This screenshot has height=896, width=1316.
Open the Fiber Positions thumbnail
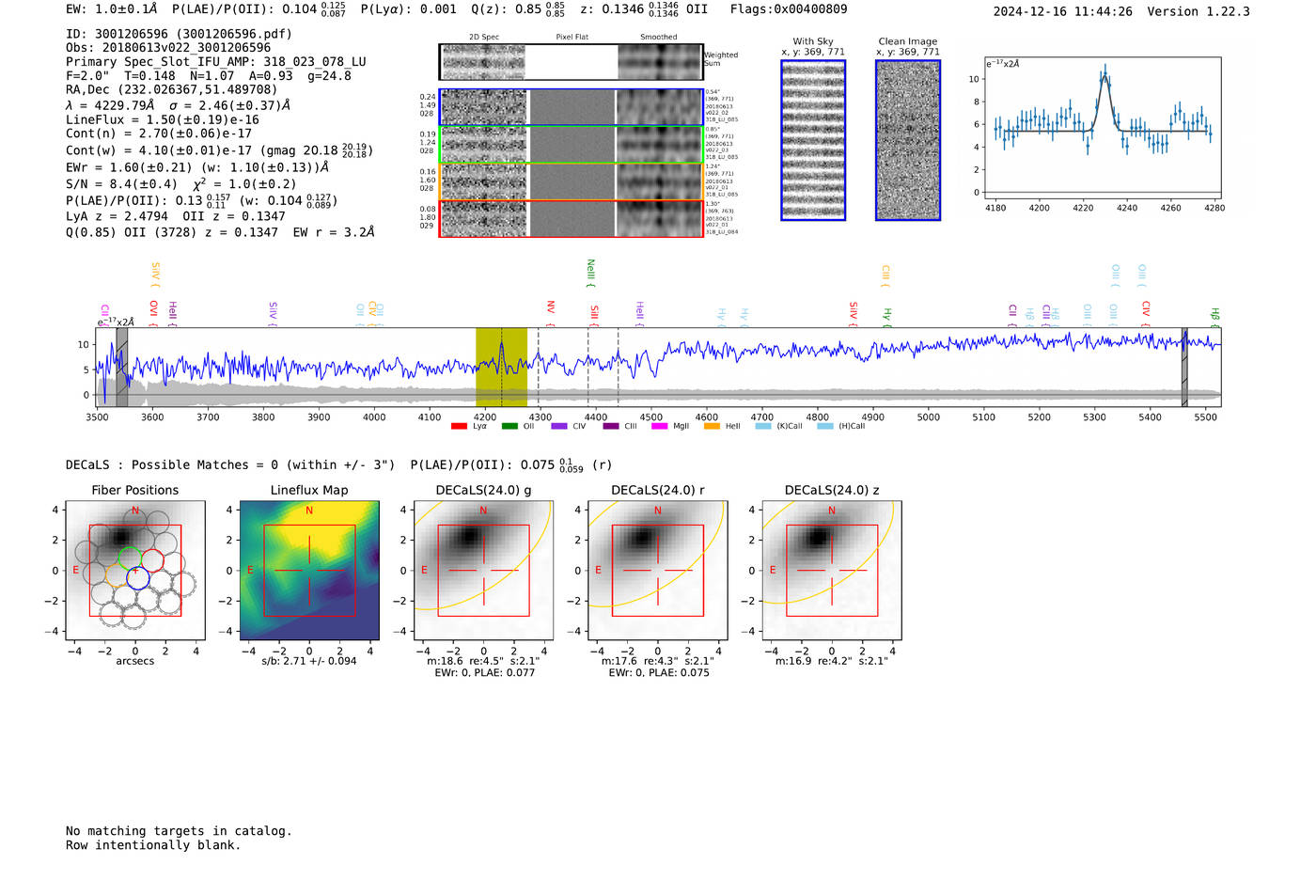point(135,570)
